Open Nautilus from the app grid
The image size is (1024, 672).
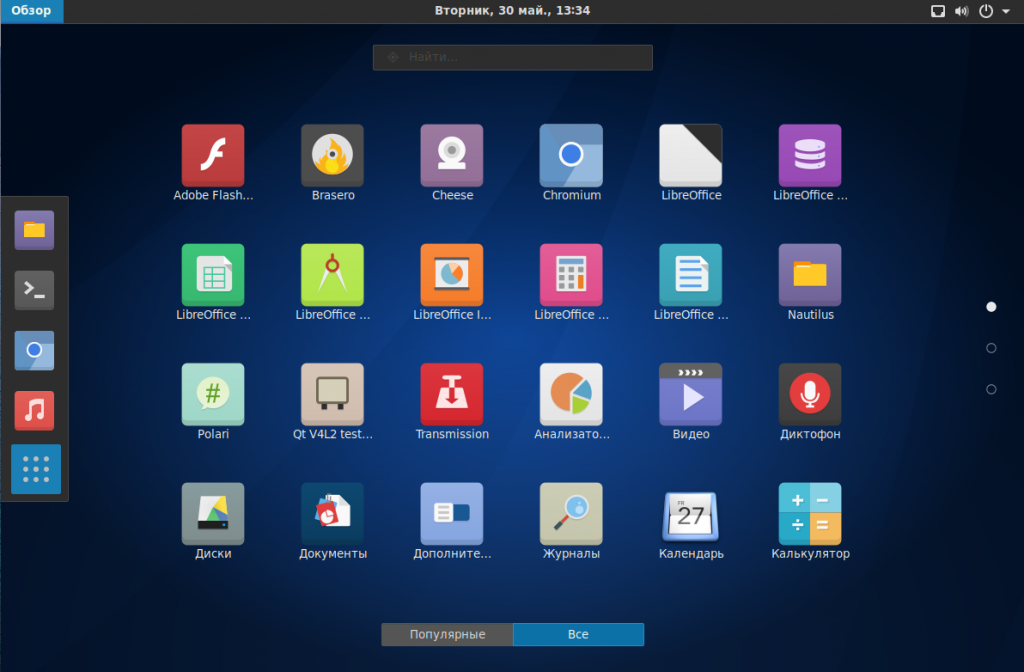(x=810, y=275)
